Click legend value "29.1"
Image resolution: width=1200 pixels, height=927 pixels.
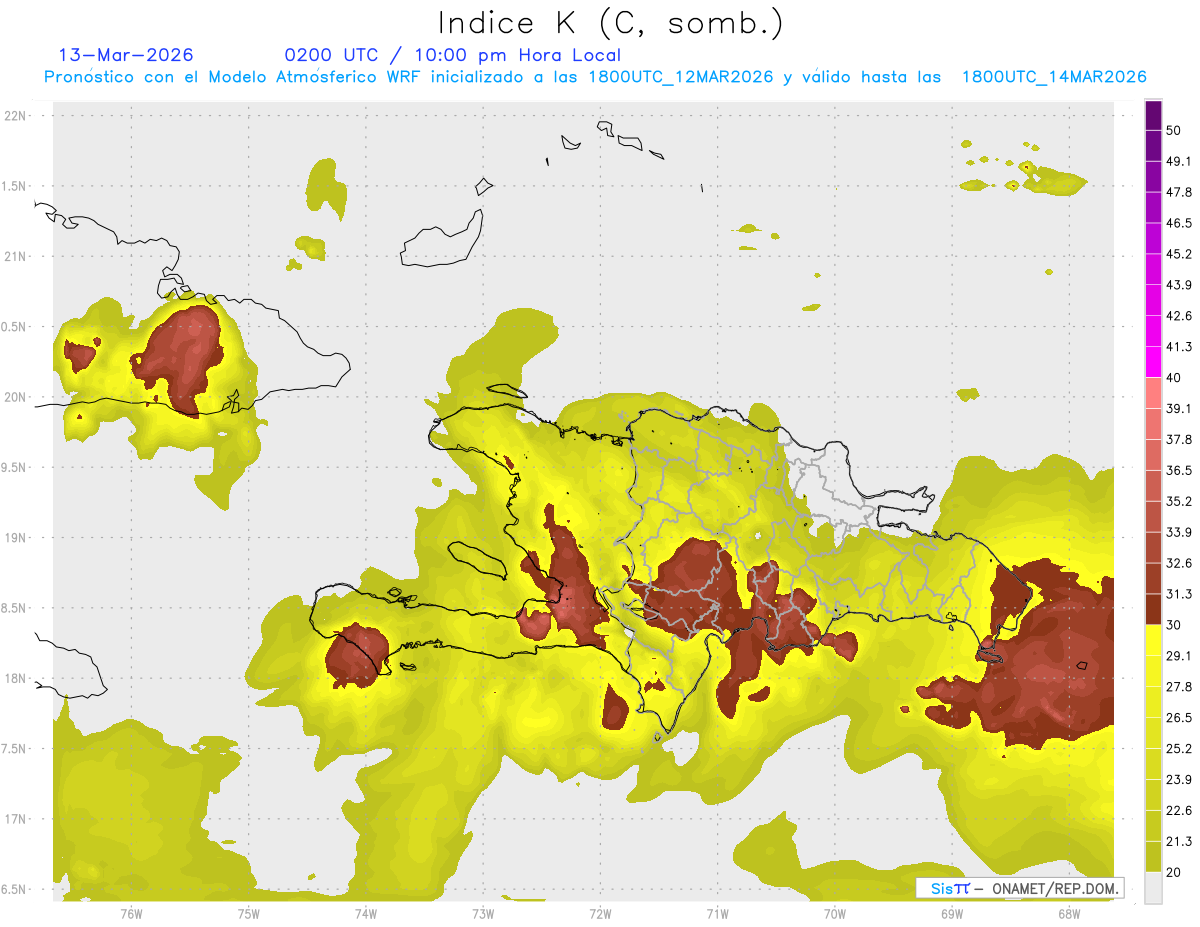click(1178, 656)
